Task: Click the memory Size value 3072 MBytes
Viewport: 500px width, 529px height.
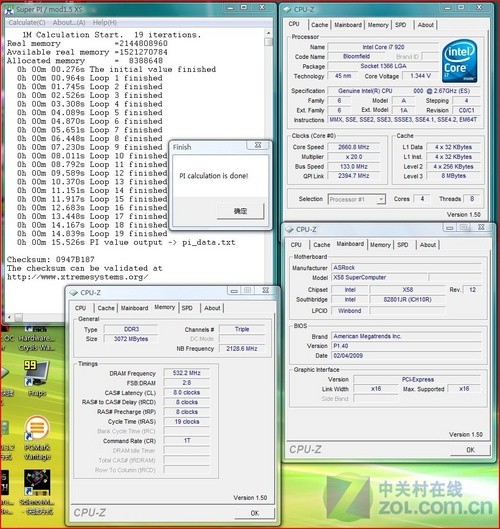Action: click(131, 339)
